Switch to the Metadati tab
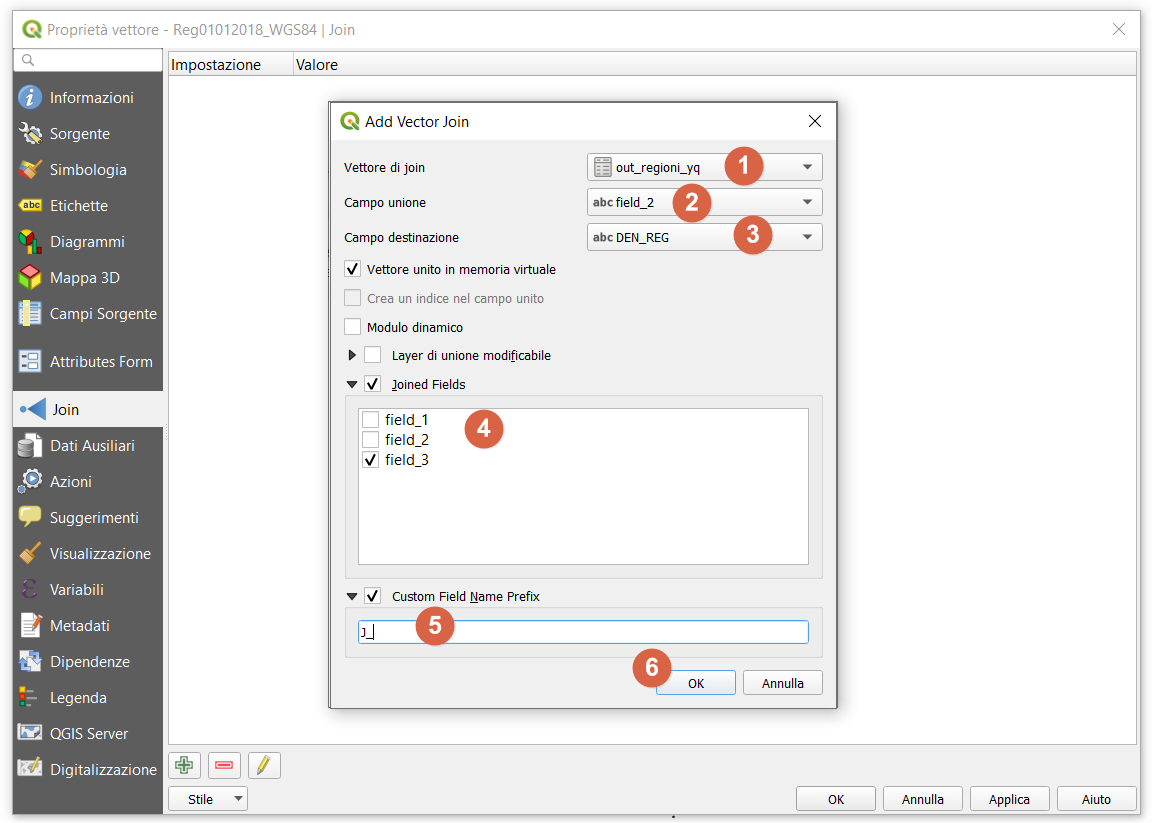This screenshot has height=823, width=1152. (80, 626)
